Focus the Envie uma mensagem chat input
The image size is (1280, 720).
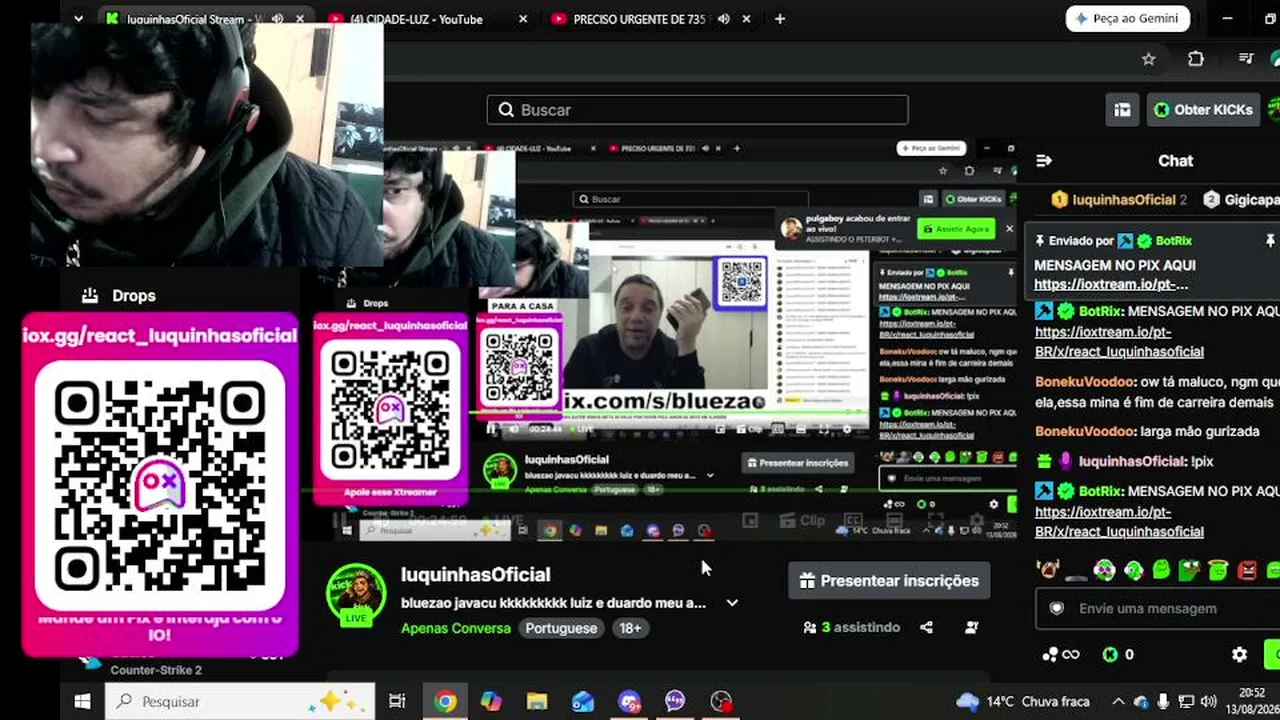click(x=1160, y=608)
